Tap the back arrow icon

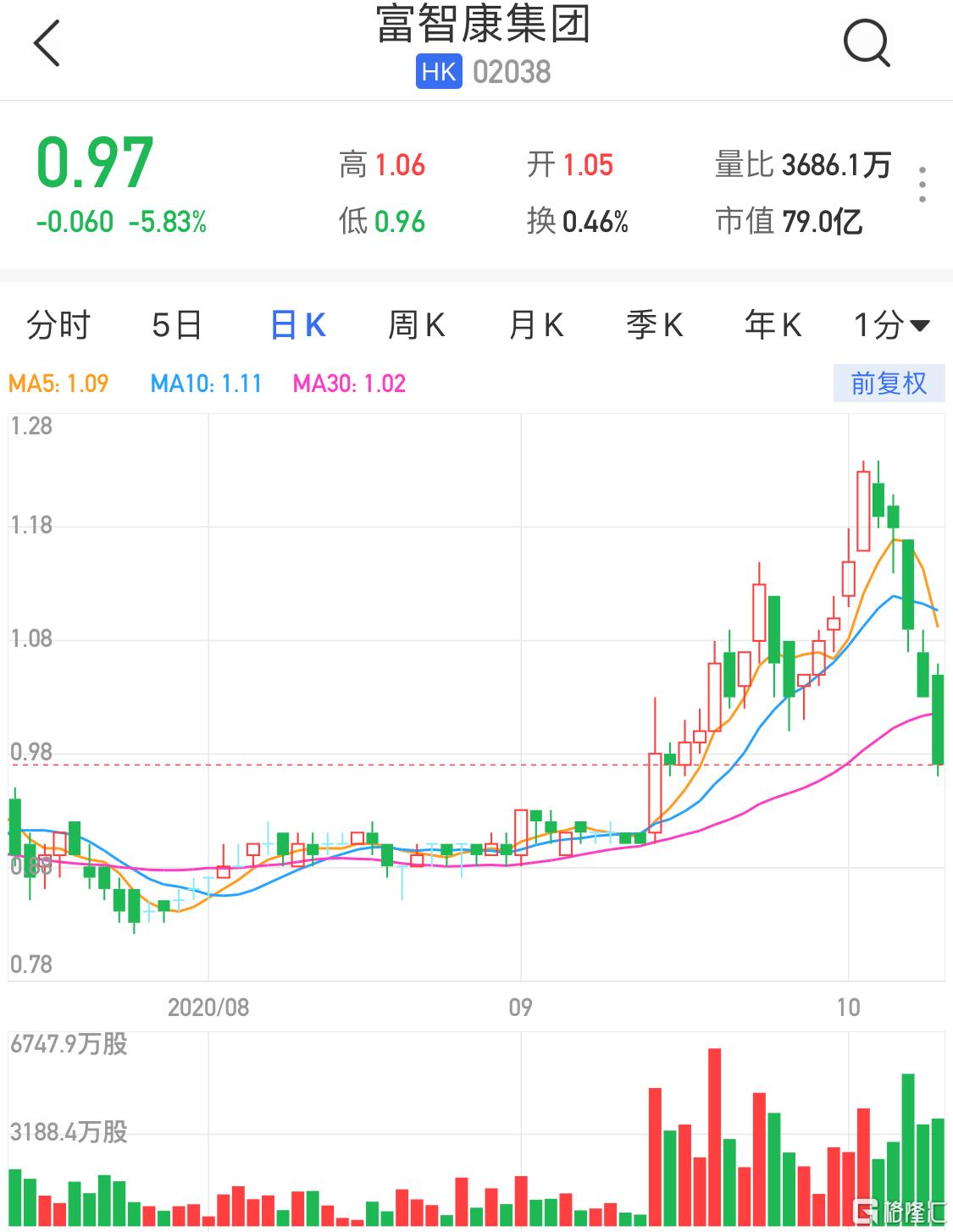pyautogui.click(x=47, y=42)
